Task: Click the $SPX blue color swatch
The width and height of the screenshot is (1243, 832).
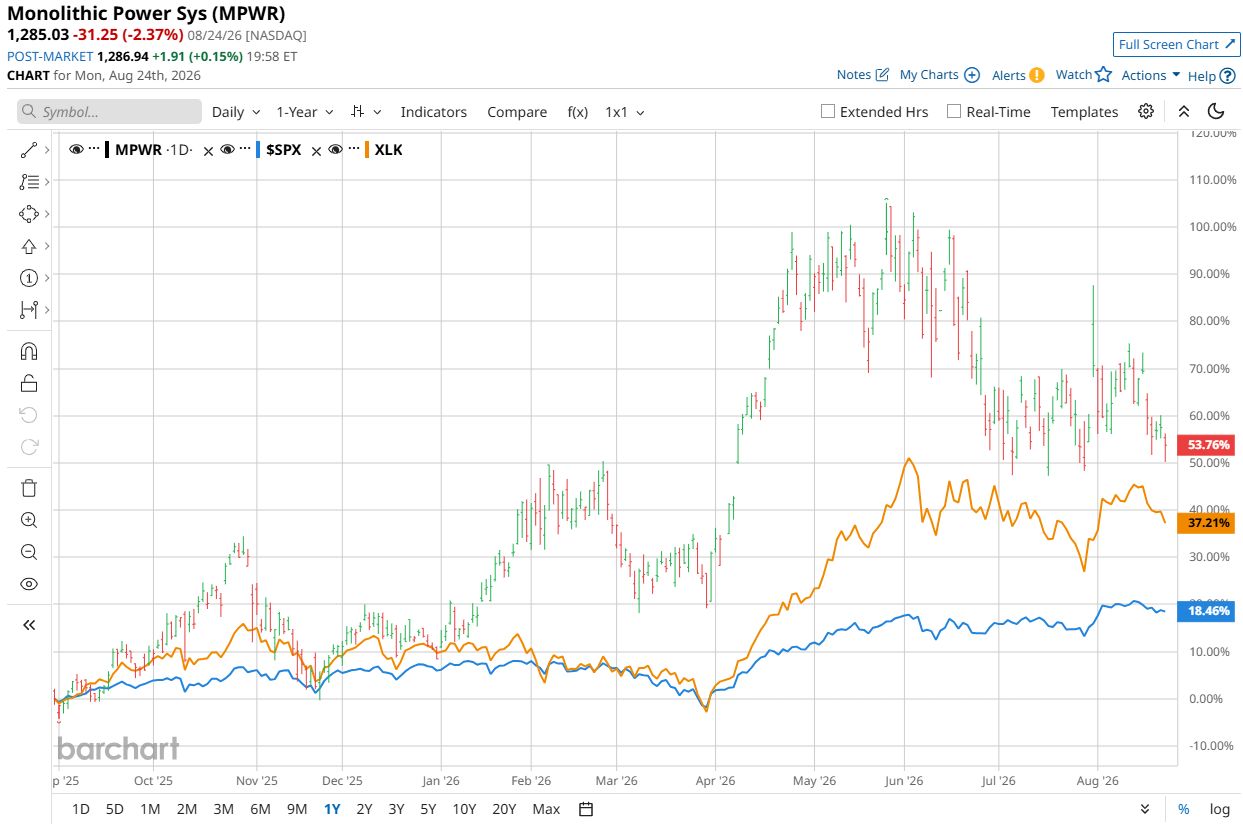Action: pos(259,150)
